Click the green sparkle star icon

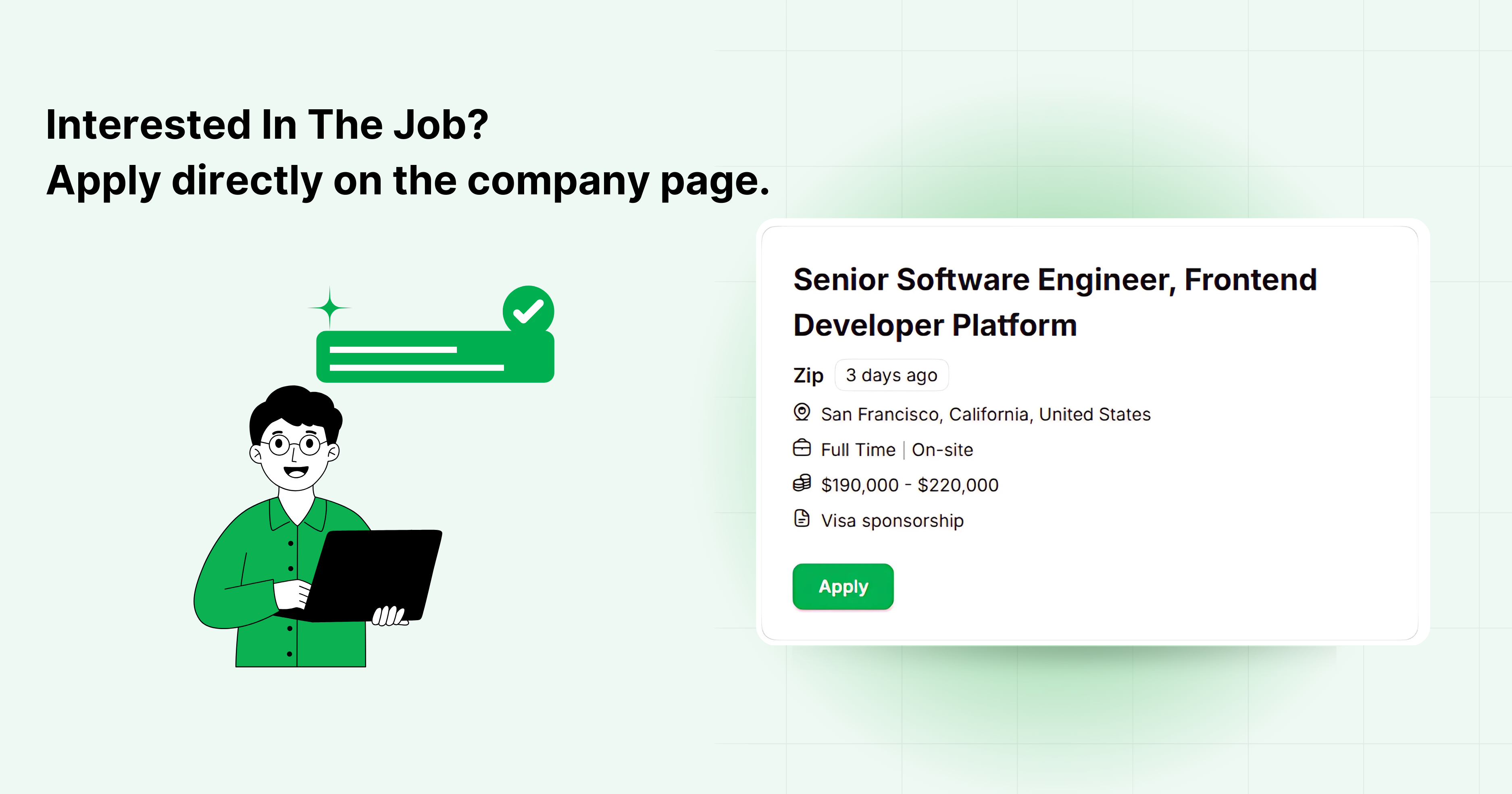pos(330,307)
